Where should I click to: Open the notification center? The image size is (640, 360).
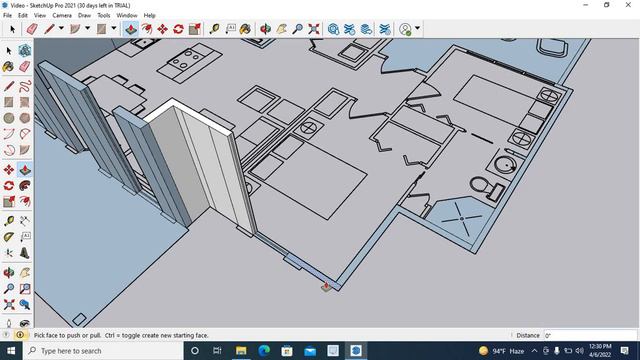point(624,351)
